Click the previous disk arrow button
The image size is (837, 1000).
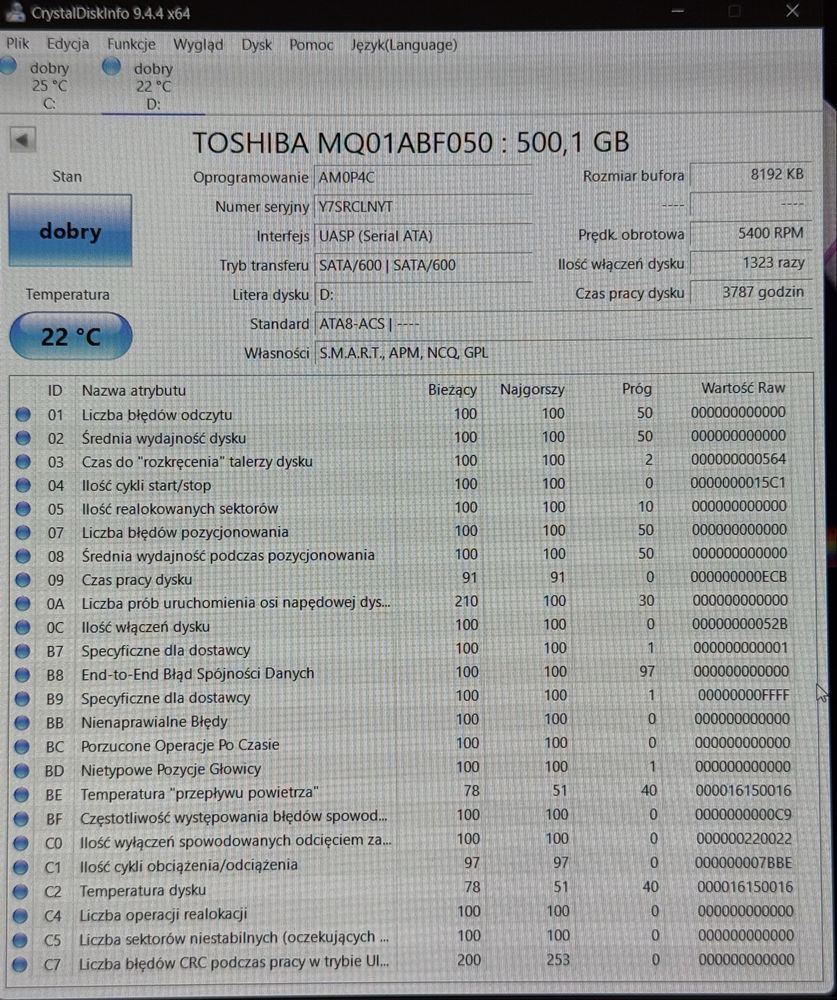click(x=22, y=140)
